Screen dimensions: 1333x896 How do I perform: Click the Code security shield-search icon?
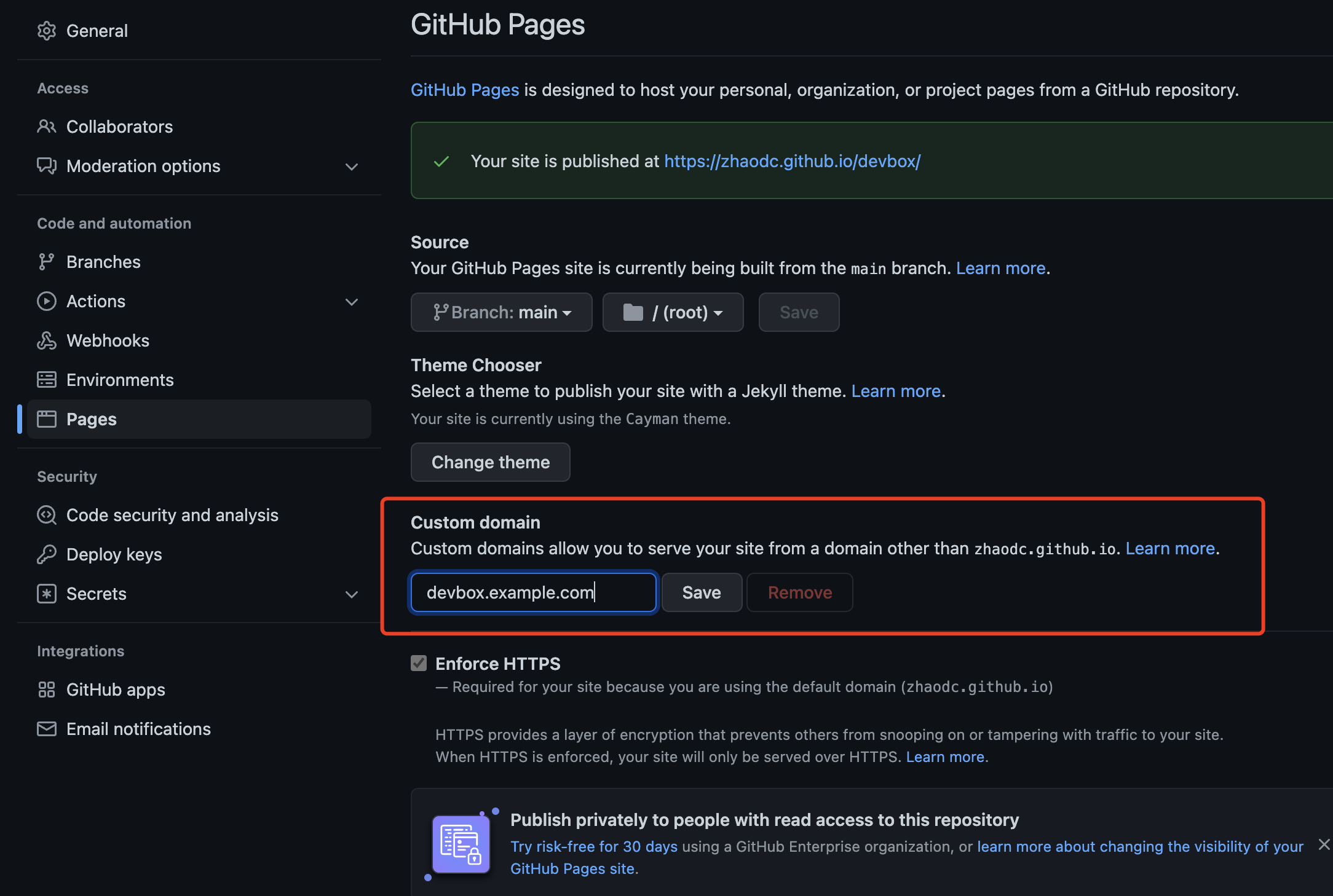pyautogui.click(x=47, y=515)
